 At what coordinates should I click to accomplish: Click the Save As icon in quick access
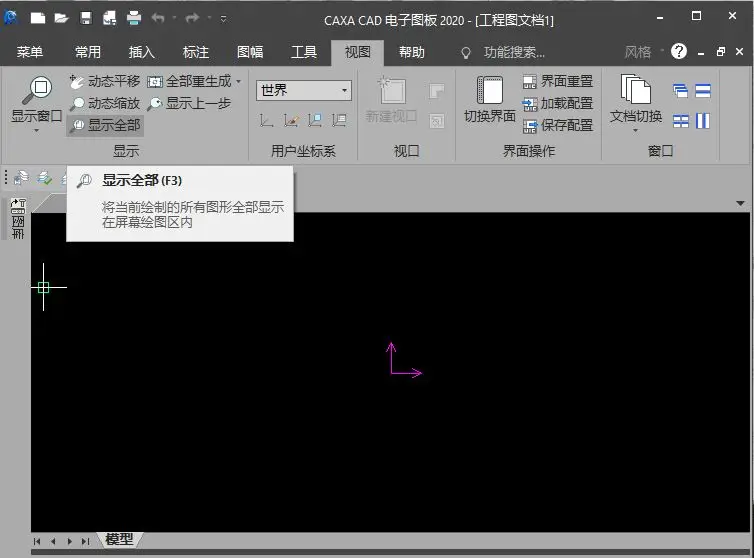(x=110, y=18)
